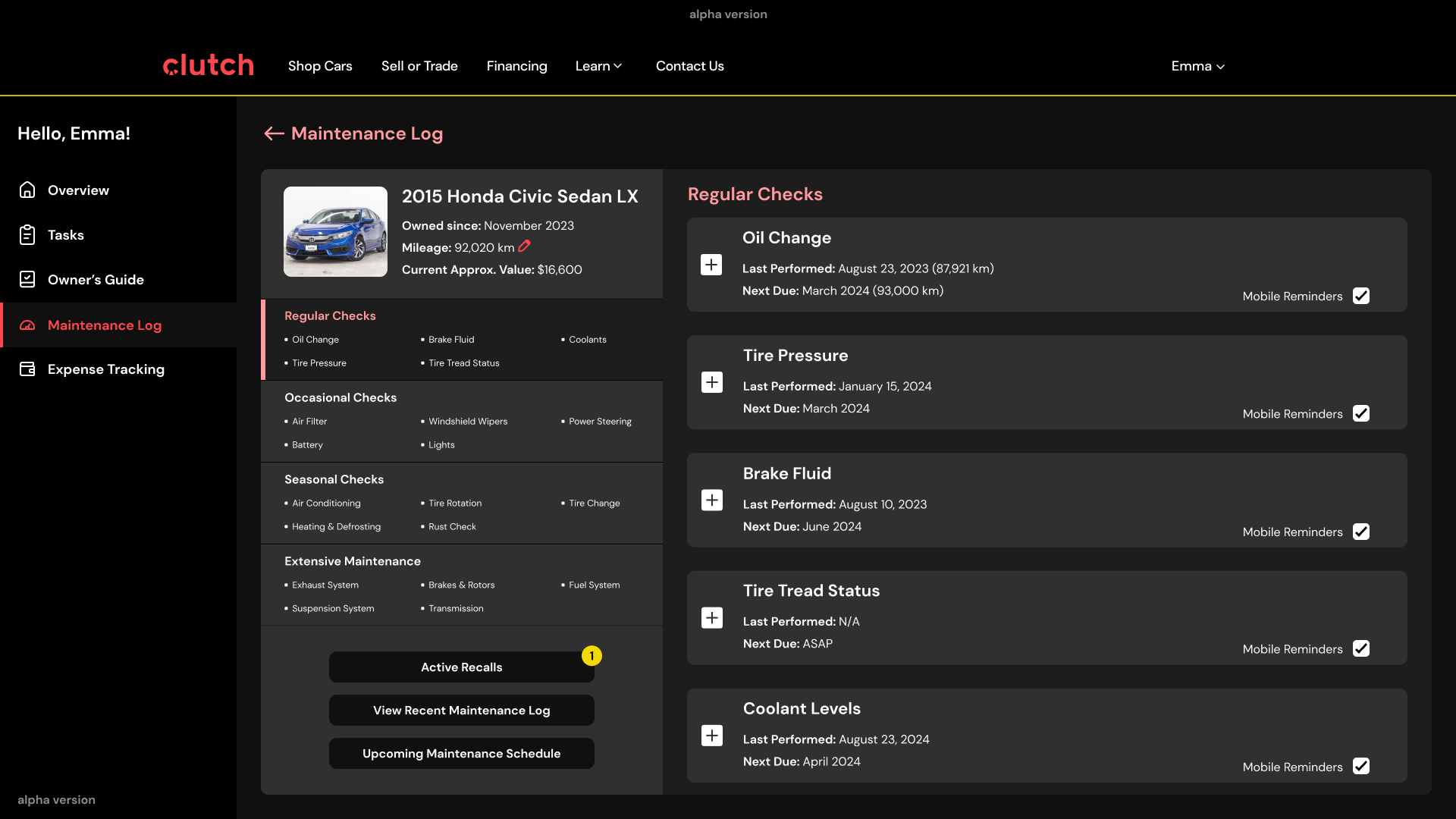Select the Occasional Checks section
This screenshot has height=819, width=1456.
coord(340,397)
